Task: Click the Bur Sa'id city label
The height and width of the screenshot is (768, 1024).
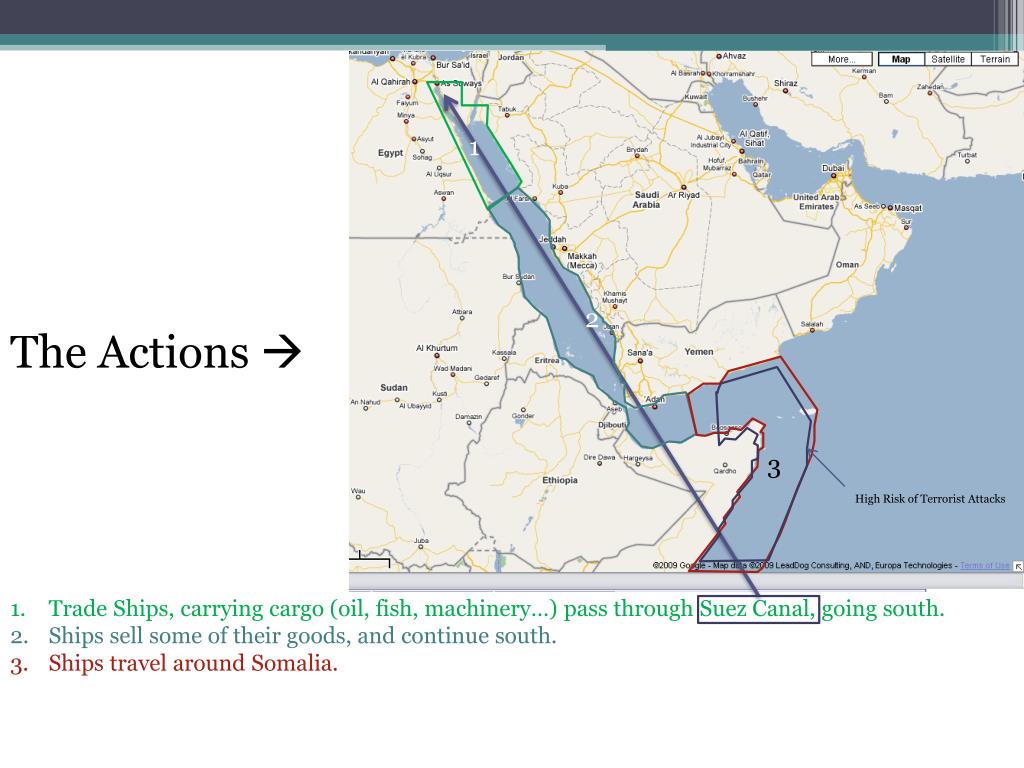Action: coord(453,65)
